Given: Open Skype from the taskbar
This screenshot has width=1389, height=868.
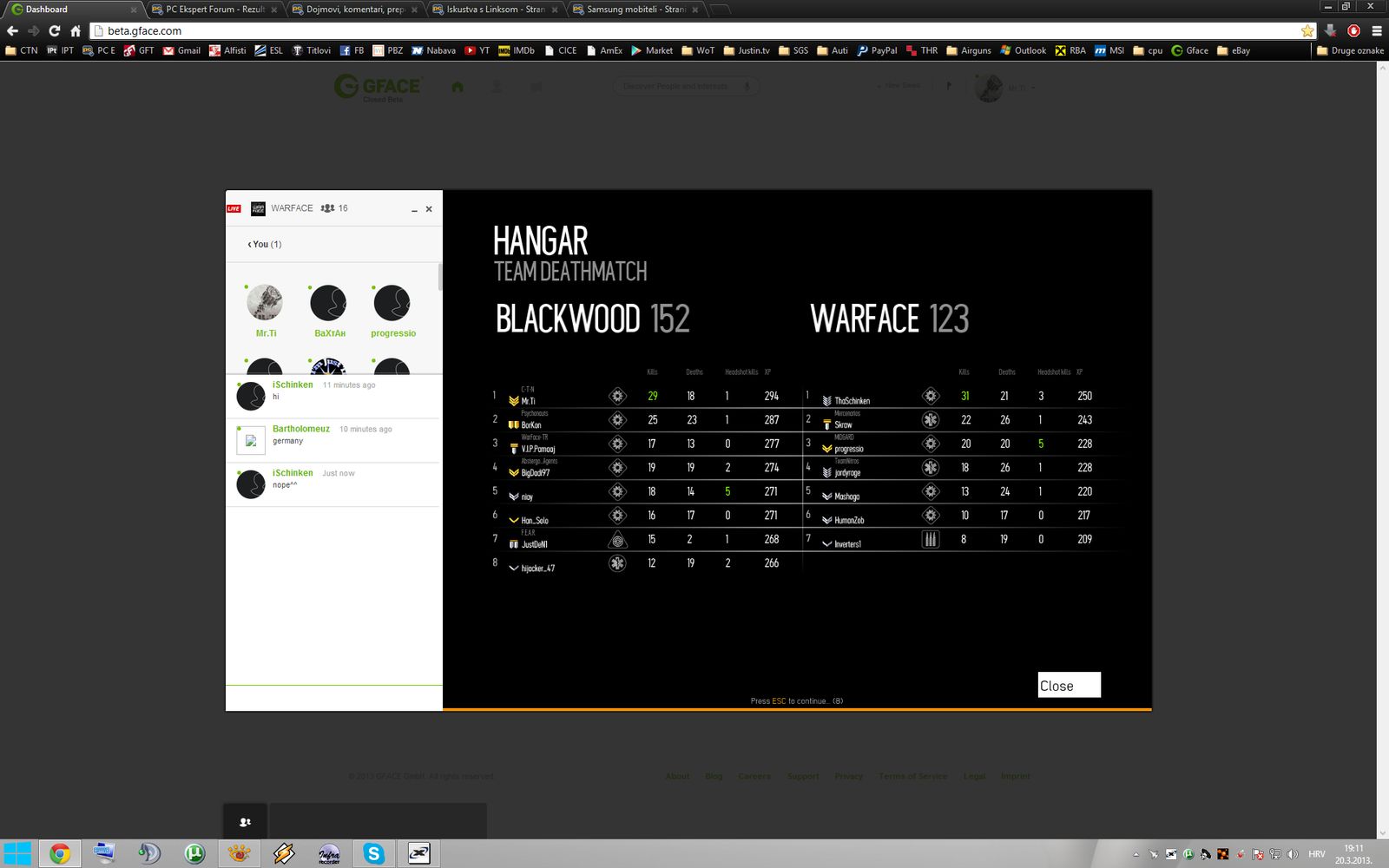Looking at the screenshot, I should (374, 853).
